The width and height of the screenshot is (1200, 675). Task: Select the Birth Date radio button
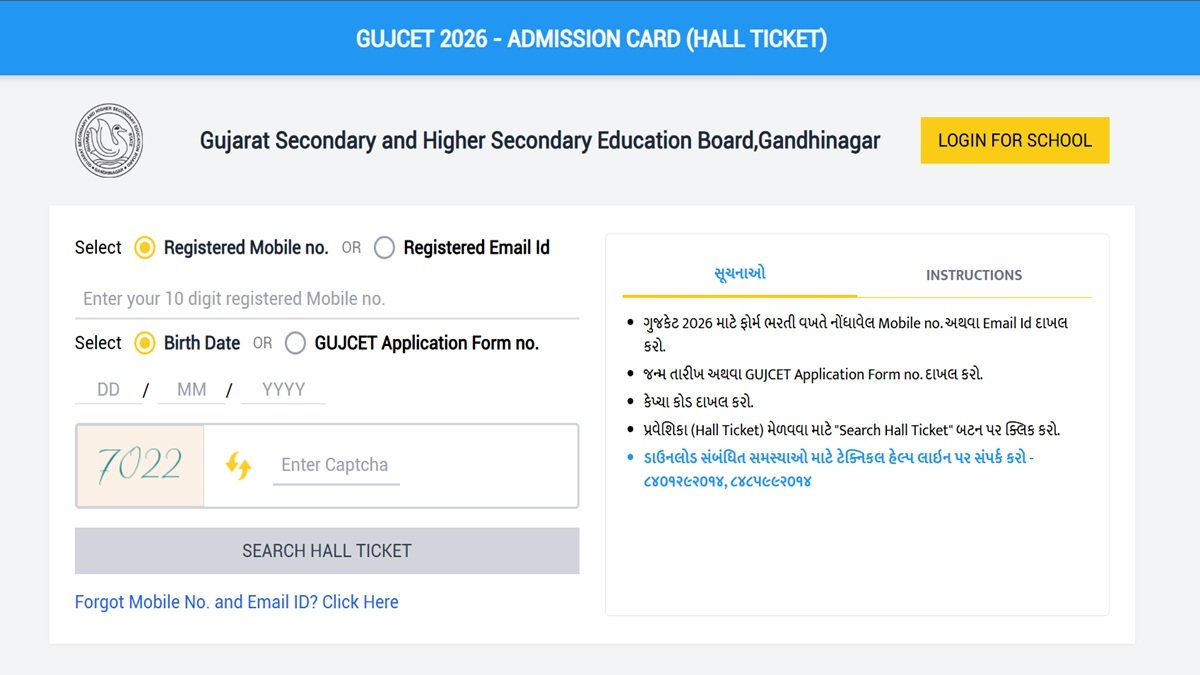pos(144,343)
